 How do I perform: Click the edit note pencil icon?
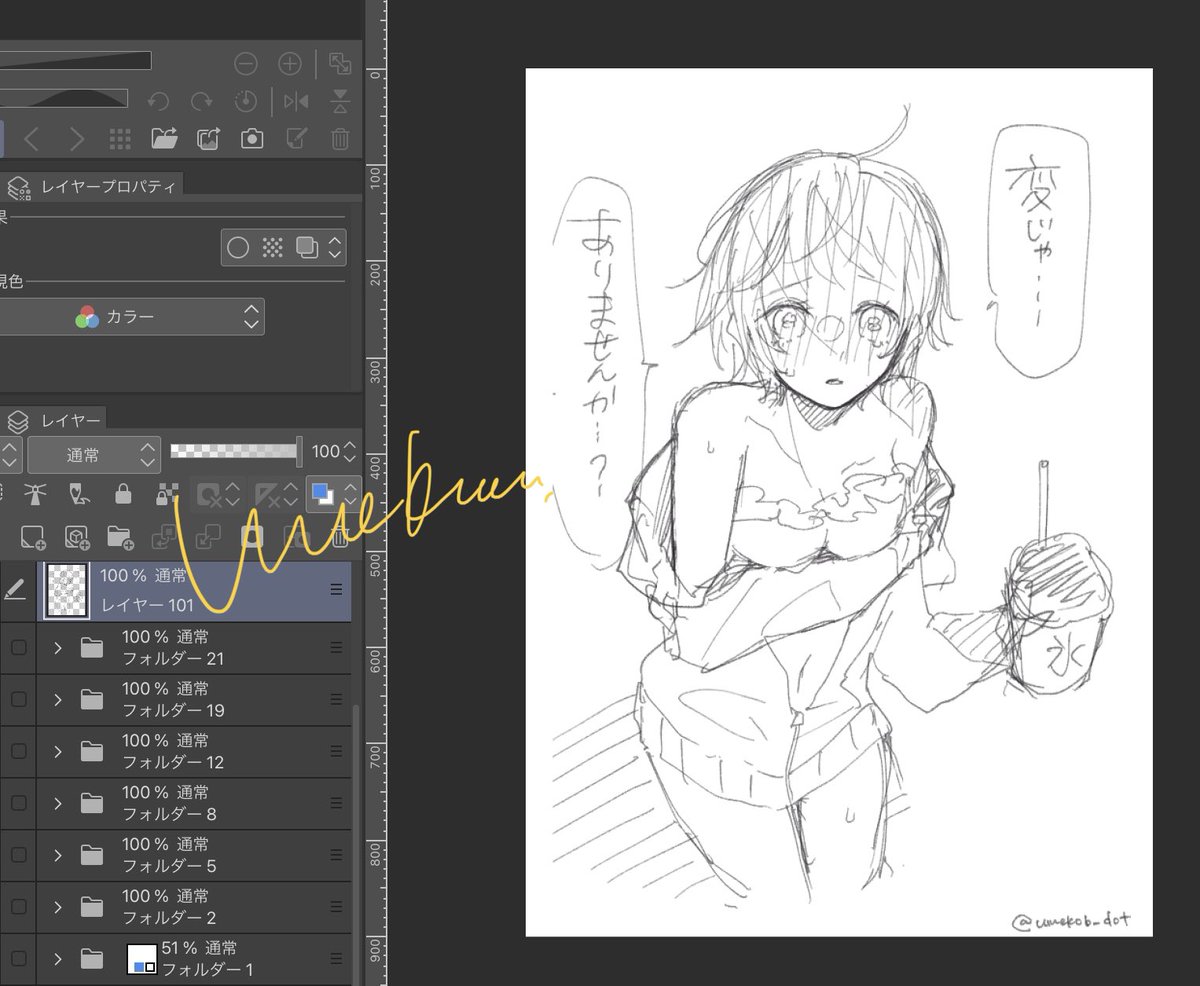(x=296, y=139)
